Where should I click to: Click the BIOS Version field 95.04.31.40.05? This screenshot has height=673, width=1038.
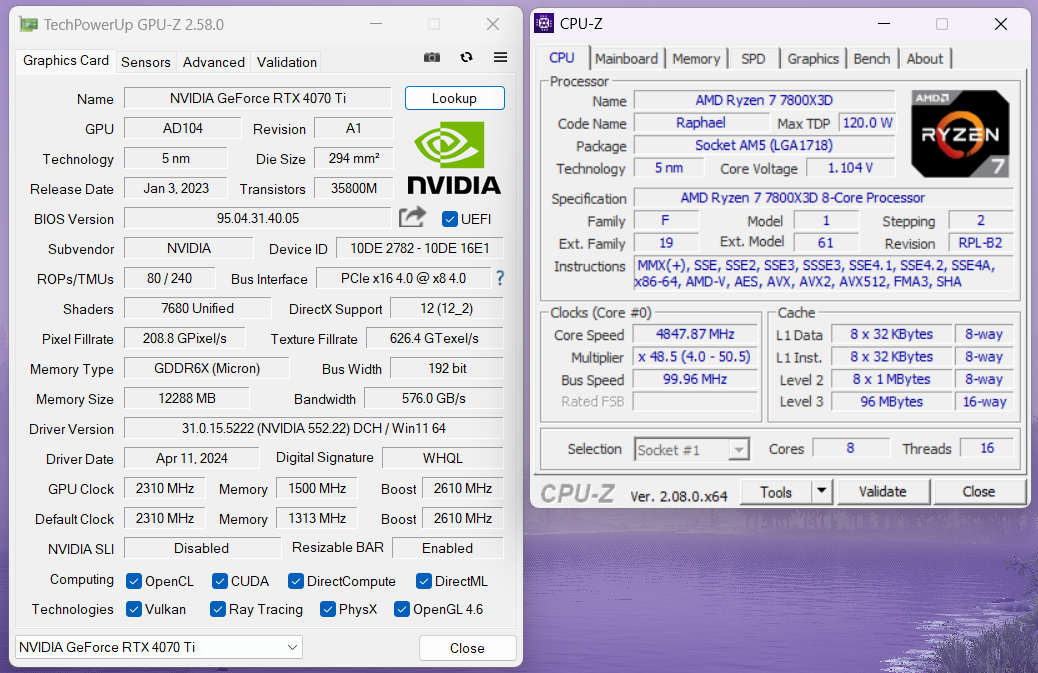(x=258, y=218)
